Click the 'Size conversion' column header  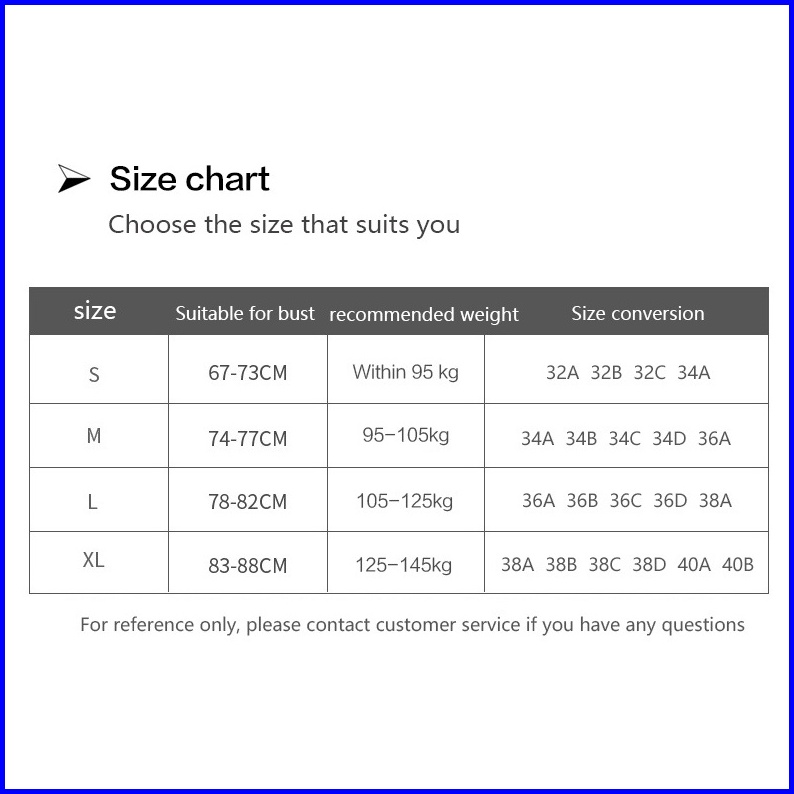(638, 313)
